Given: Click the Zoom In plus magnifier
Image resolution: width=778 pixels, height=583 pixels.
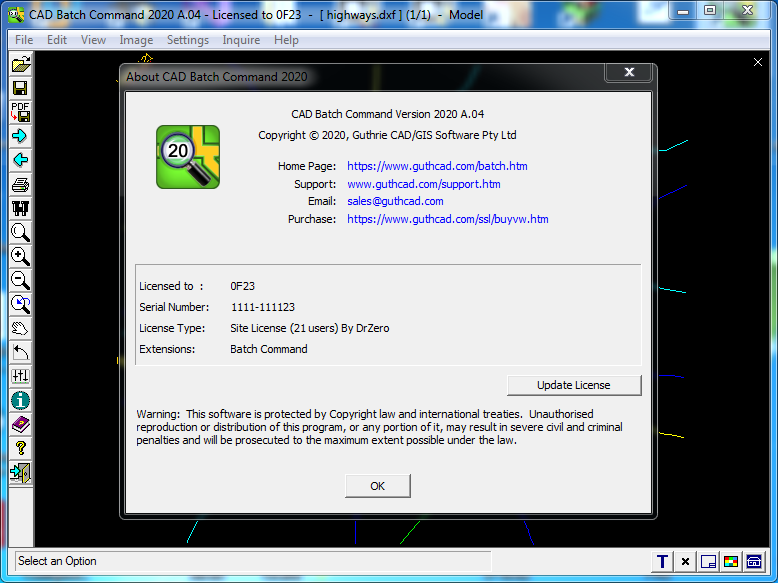Looking at the screenshot, I should 21,257.
